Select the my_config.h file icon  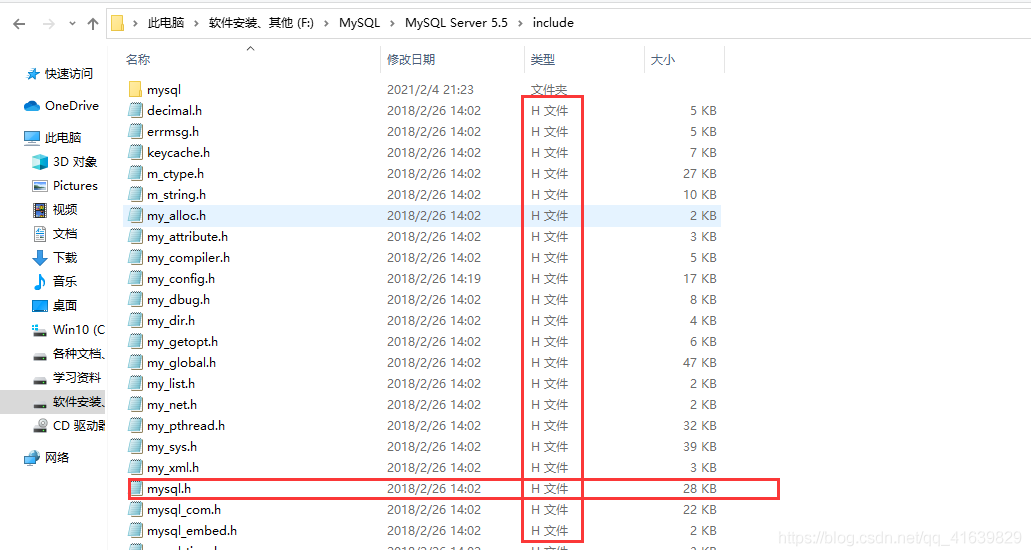(x=135, y=279)
